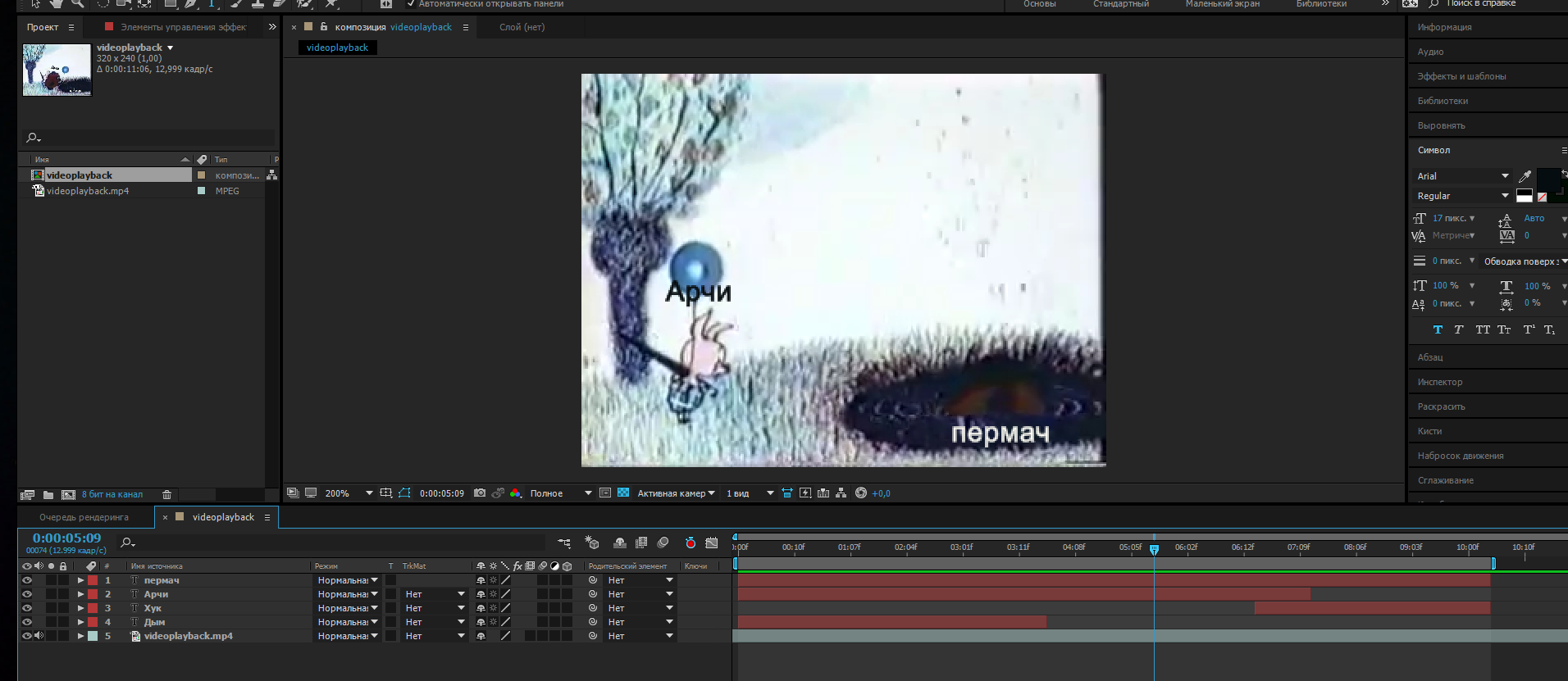This screenshot has height=681, width=1568.
Task: Open grid and guide options
Action: pyautogui.click(x=385, y=493)
